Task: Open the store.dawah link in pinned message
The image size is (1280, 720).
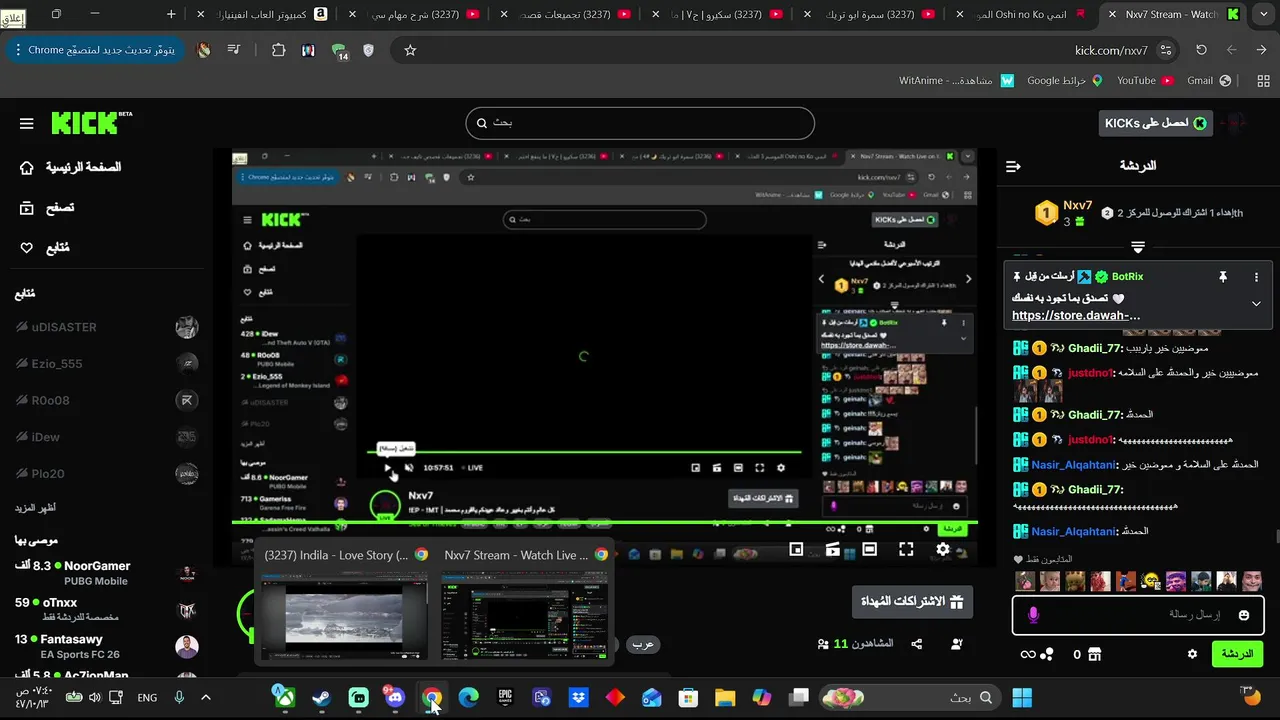Action: [1076, 315]
